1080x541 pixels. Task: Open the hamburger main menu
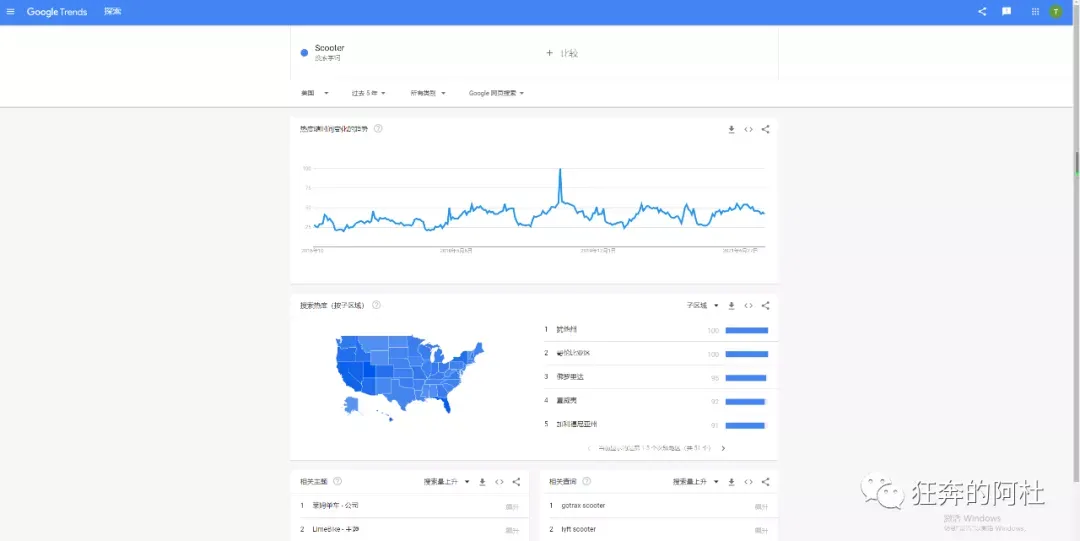pyautogui.click(x=10, y=12)
